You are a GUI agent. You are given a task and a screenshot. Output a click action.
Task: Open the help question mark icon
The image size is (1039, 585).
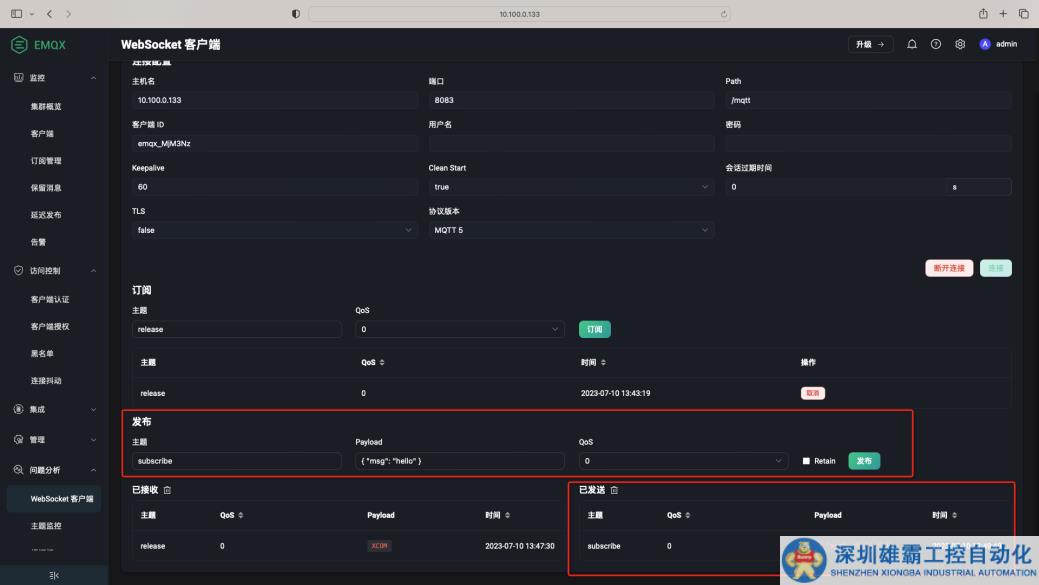pos(936,44)
